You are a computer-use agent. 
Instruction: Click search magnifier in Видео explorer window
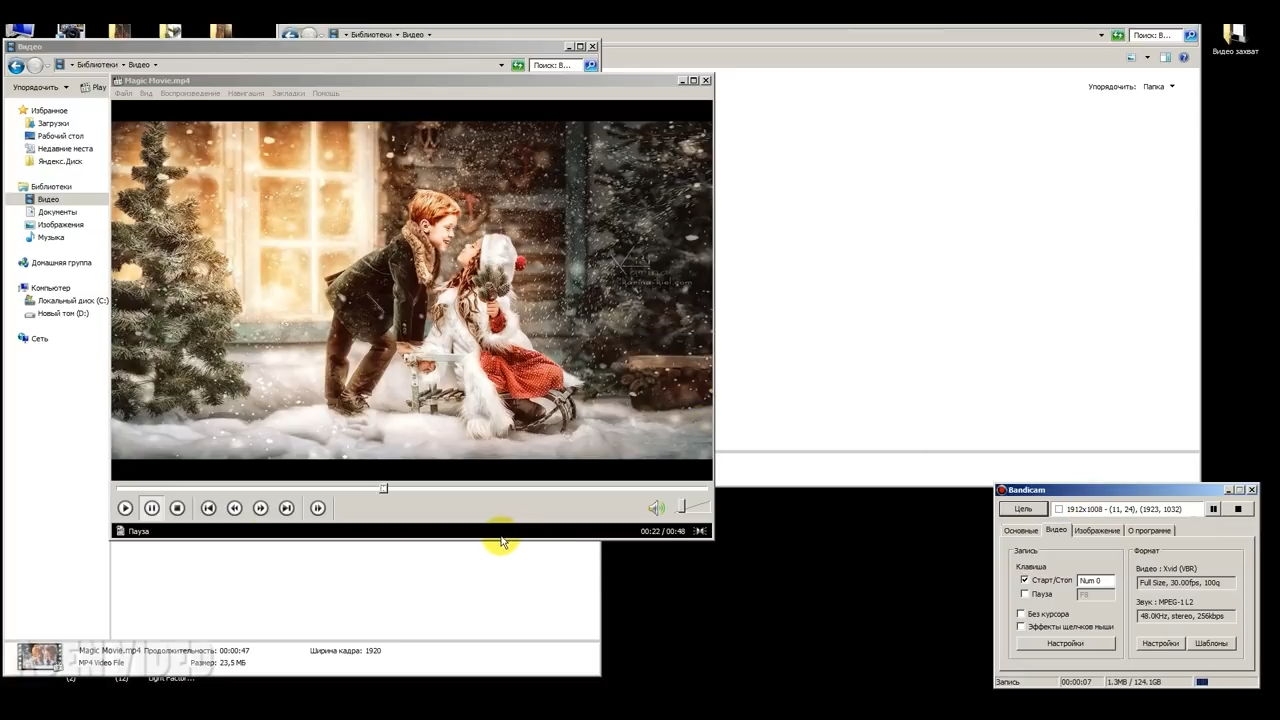[x=591, y=65]
